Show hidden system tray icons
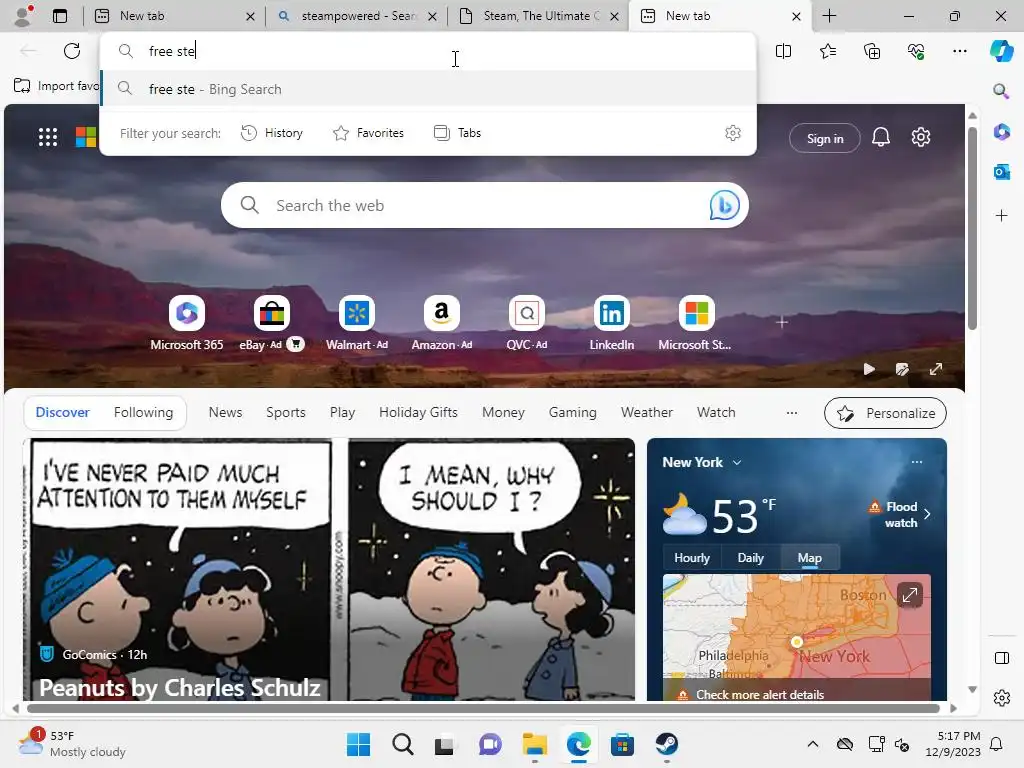1024x768 pixels. [812, 744]
